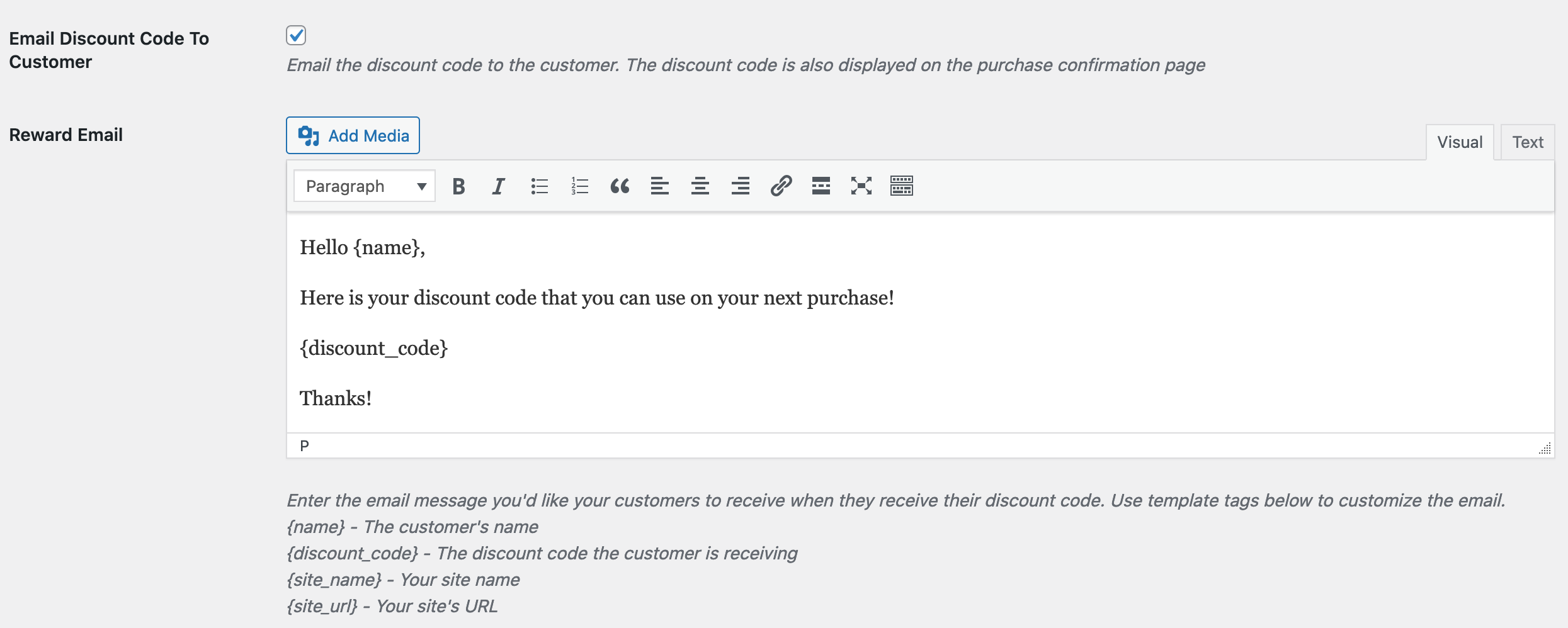Screen dimensions: 1568x628
Task: Select the Visual editor tab
Action: (x=1459, y=142)
